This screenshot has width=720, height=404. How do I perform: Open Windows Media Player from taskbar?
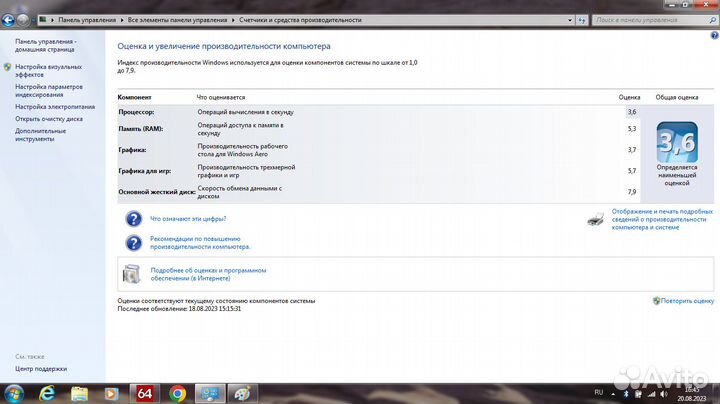tap(111, 393)
